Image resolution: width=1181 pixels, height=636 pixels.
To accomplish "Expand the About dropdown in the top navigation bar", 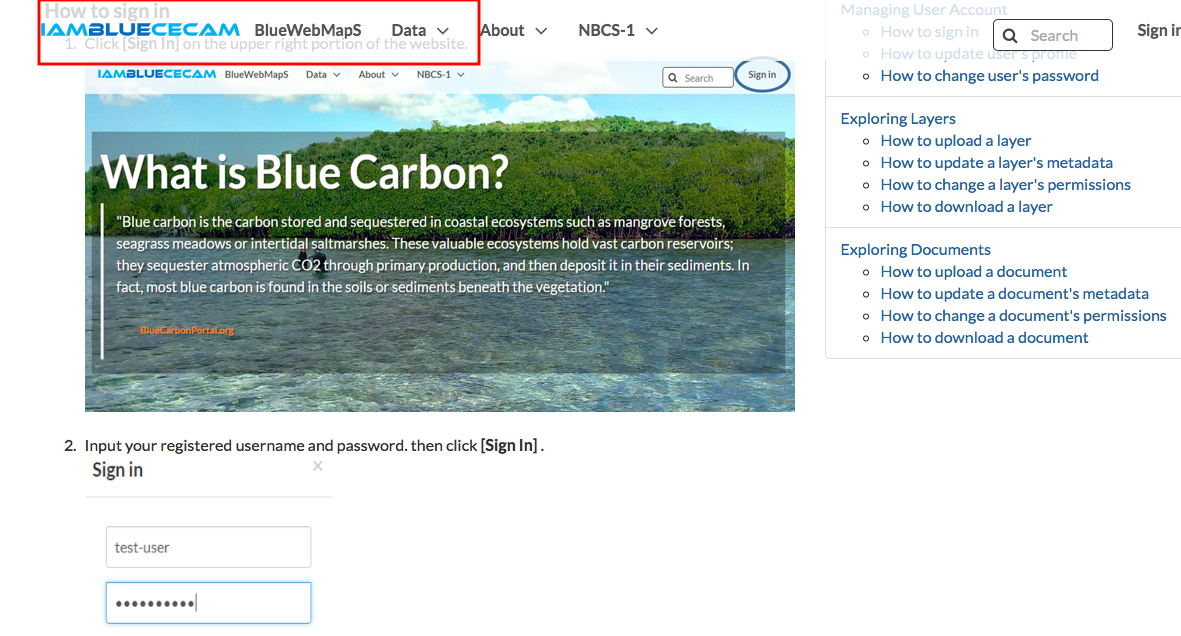I will point(513,30).
